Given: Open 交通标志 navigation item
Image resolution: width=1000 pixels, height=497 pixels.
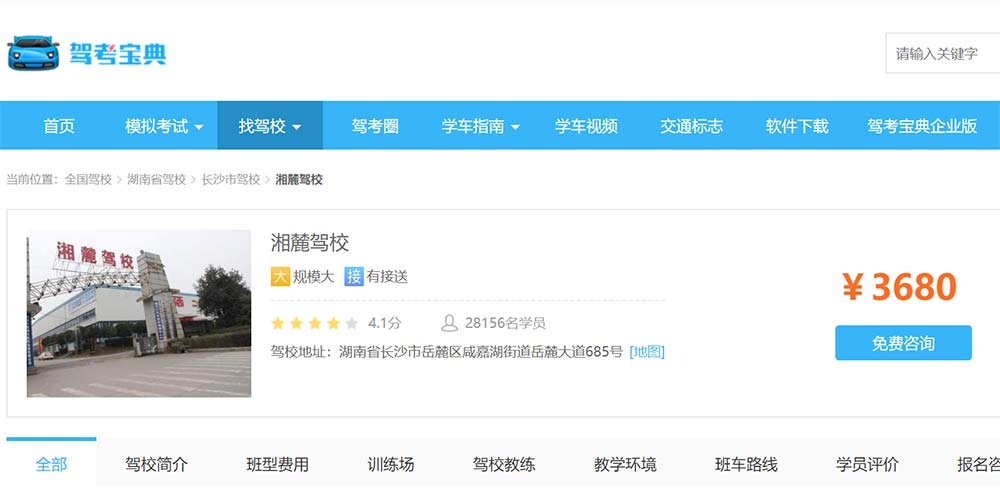Looking at the screenshot, I should 691,126.
